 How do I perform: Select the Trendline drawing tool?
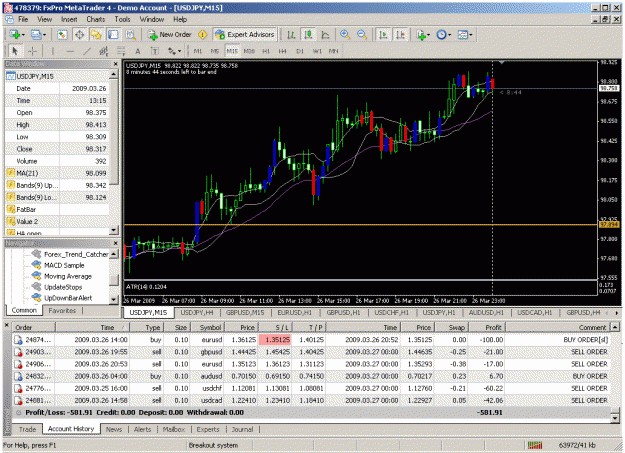87,51
